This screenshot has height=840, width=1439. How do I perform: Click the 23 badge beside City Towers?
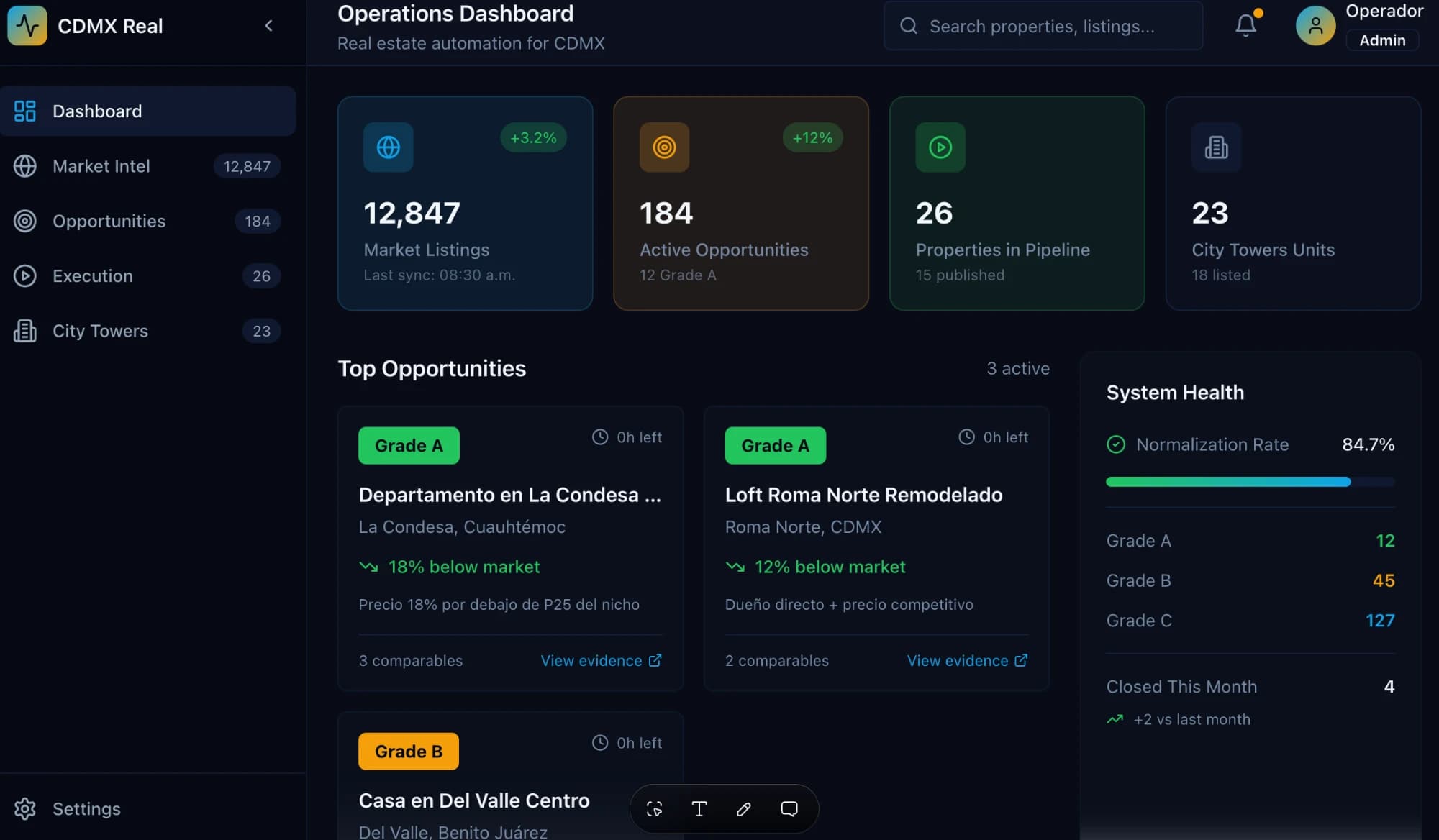coord(261,331)
